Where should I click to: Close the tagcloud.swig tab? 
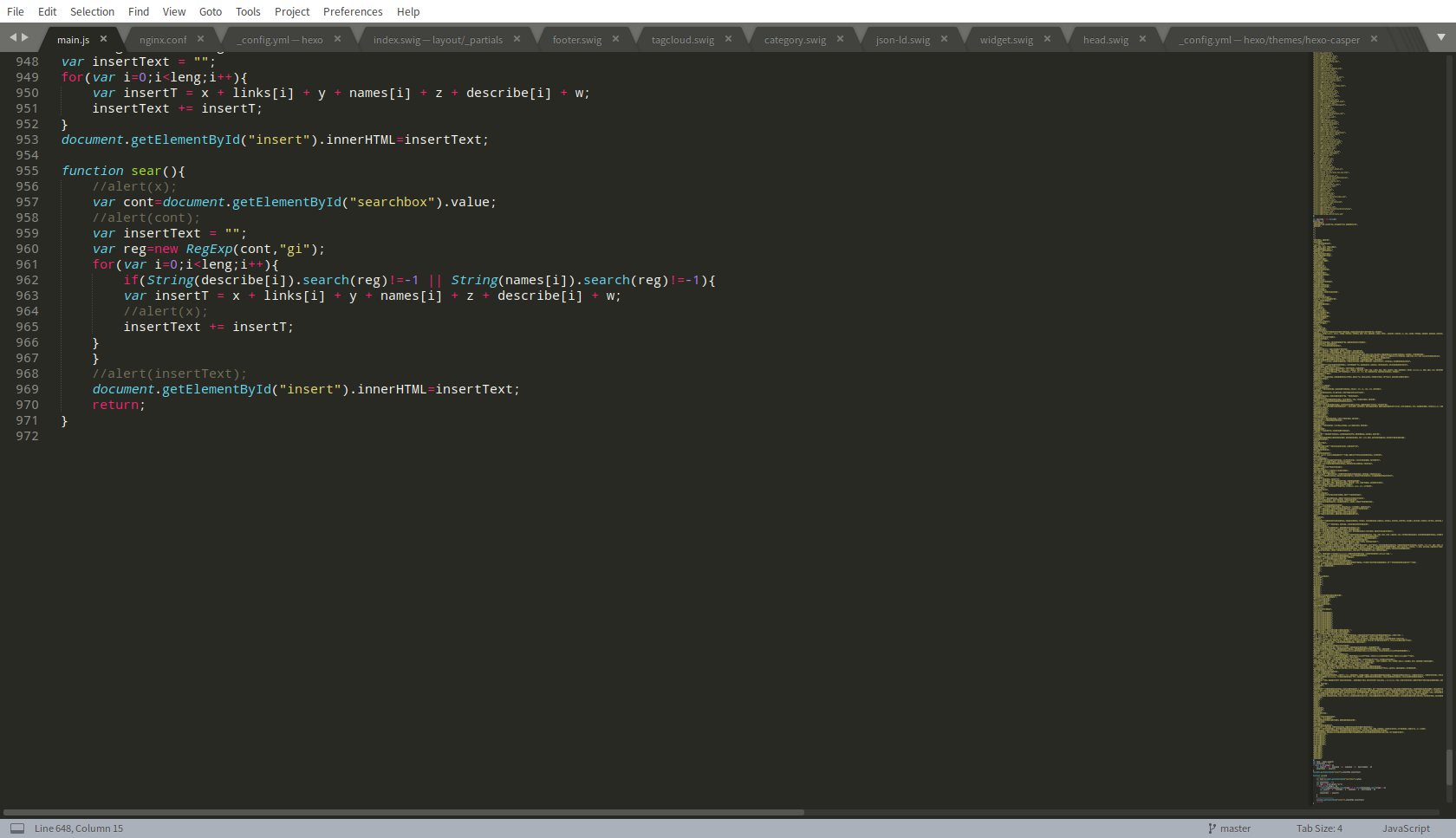coord(728,39)
